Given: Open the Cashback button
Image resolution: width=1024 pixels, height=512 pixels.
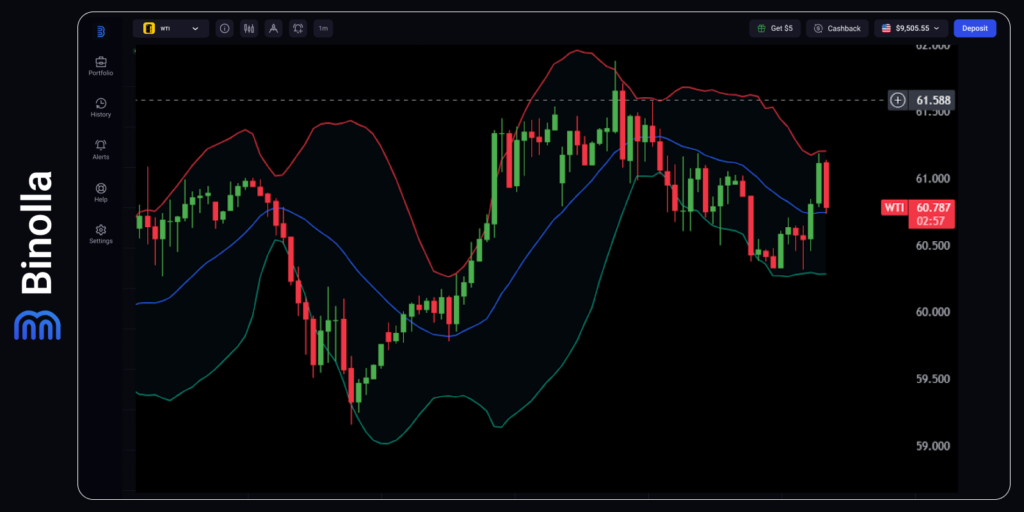Looking at the screenshot, I should click(x=837, y=29).
